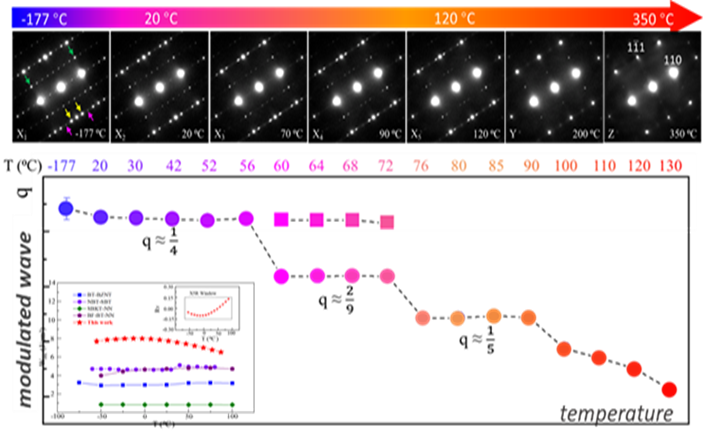Select the pink square marker under 72

387,222
